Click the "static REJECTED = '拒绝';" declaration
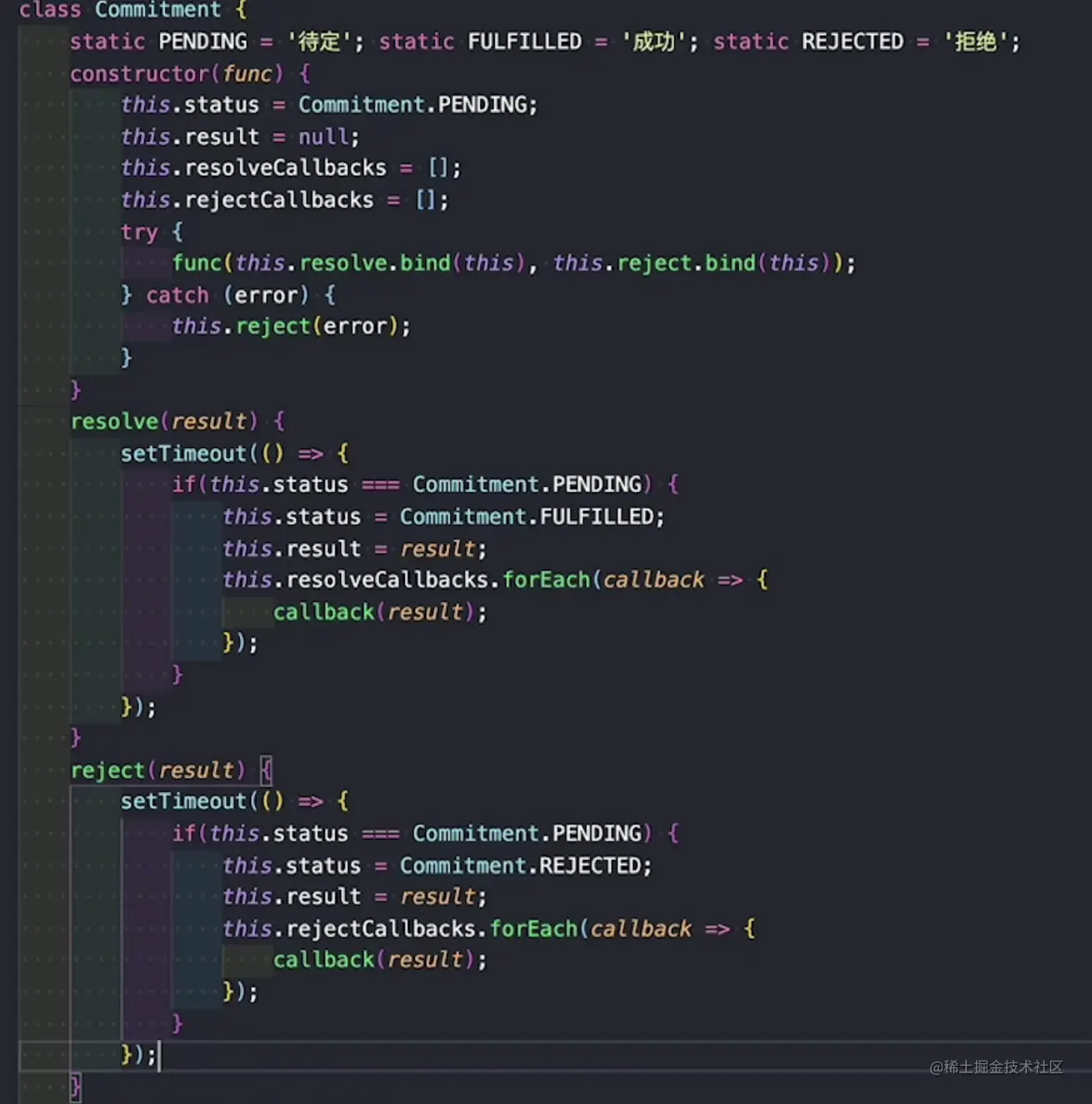 [867, 42]
